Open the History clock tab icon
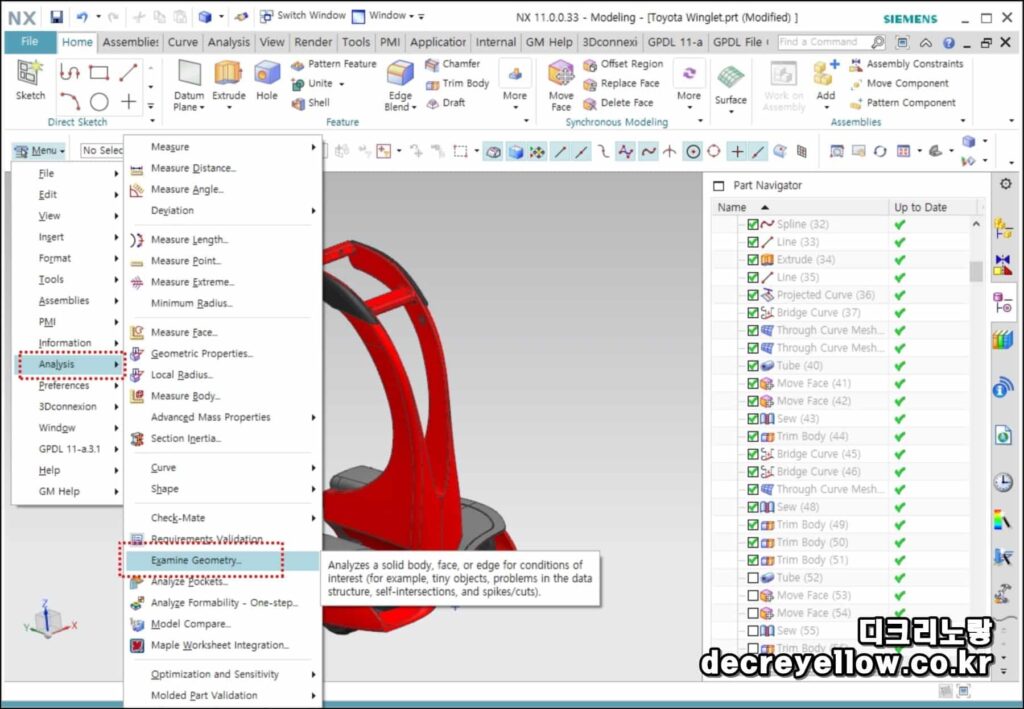Image resolution: width=1024 pixels, height=709 pixels. (1003, 482)
